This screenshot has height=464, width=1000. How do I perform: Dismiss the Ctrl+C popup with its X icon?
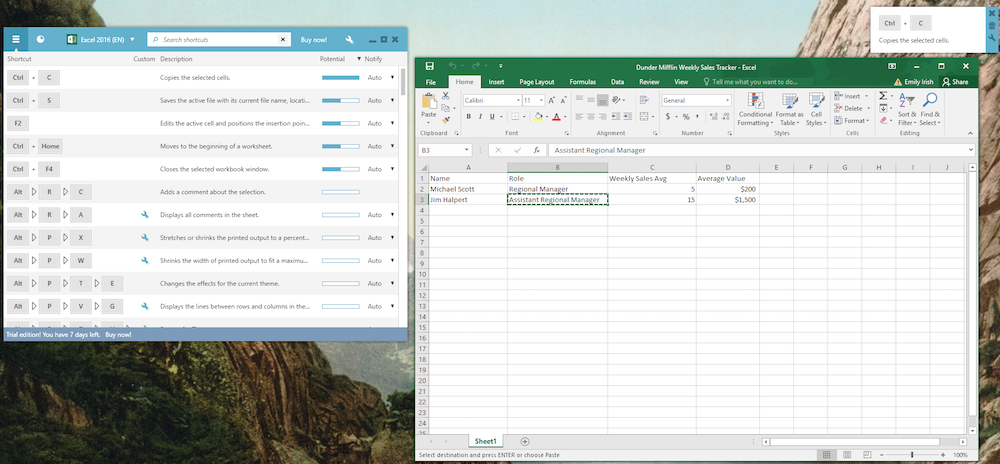coord(992,13)
